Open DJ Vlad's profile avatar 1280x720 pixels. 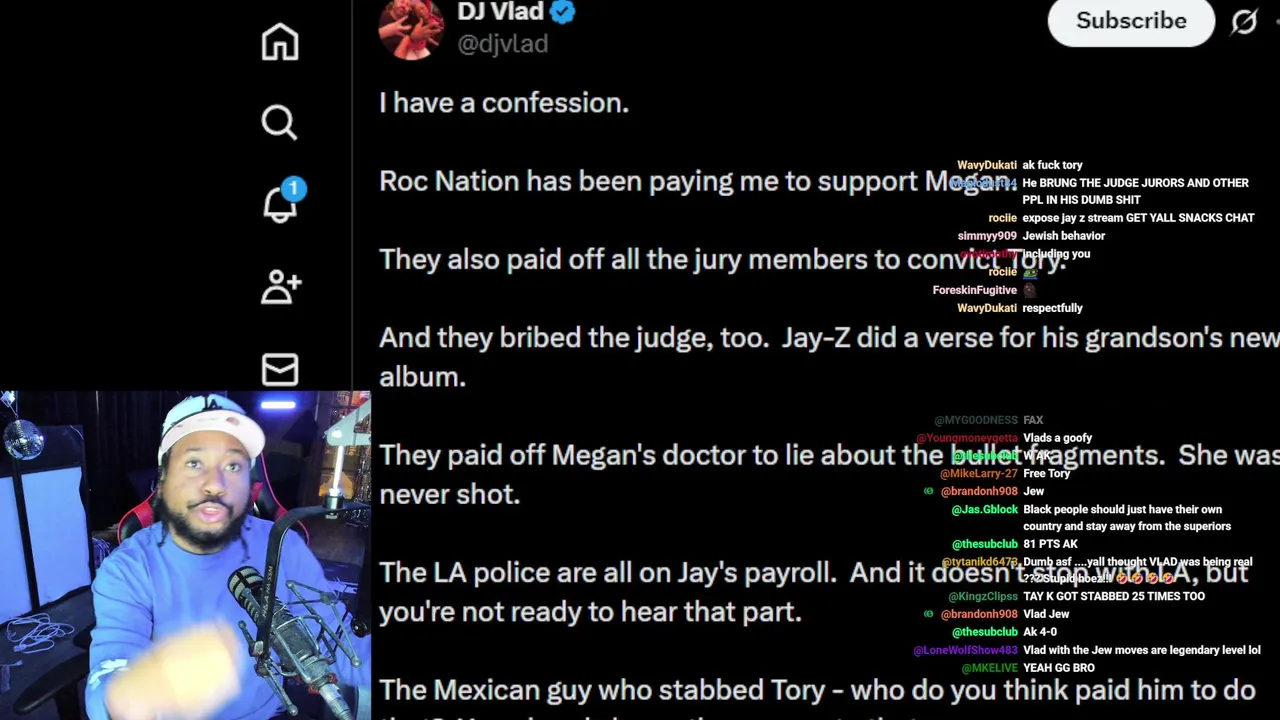pyautogui.click(x=411, y=26)
